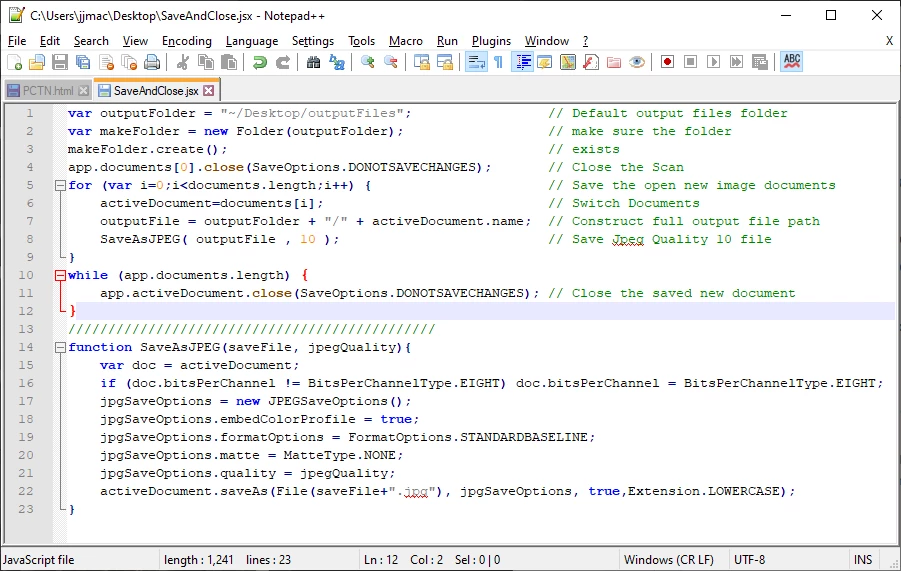Start macro recording with red dot icon
This screenshot has width=901, height=571.
pos(667,61)
